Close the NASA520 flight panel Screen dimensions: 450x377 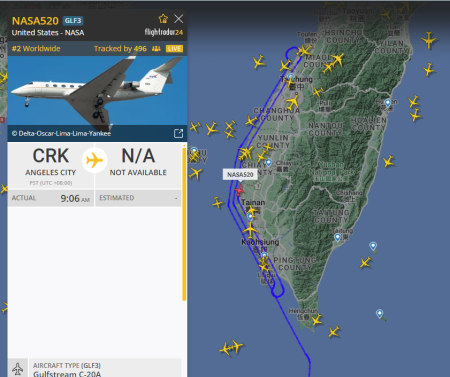179,19
